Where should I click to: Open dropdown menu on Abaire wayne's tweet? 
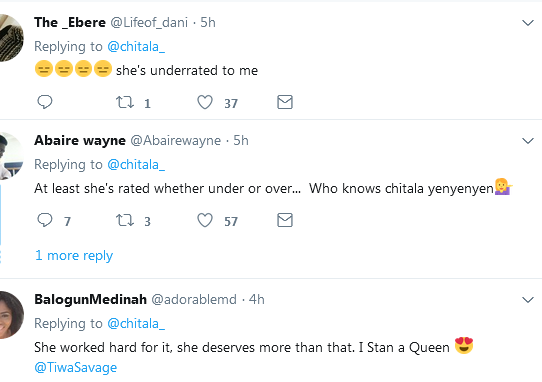pos(528,141)
